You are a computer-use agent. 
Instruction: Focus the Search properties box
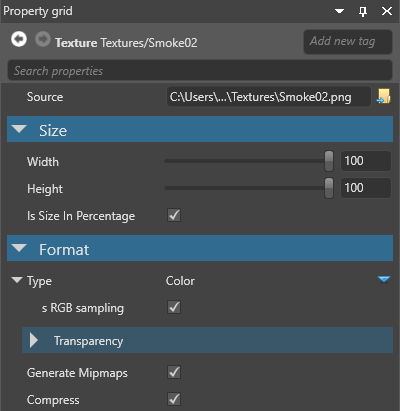tap(200, 71)
